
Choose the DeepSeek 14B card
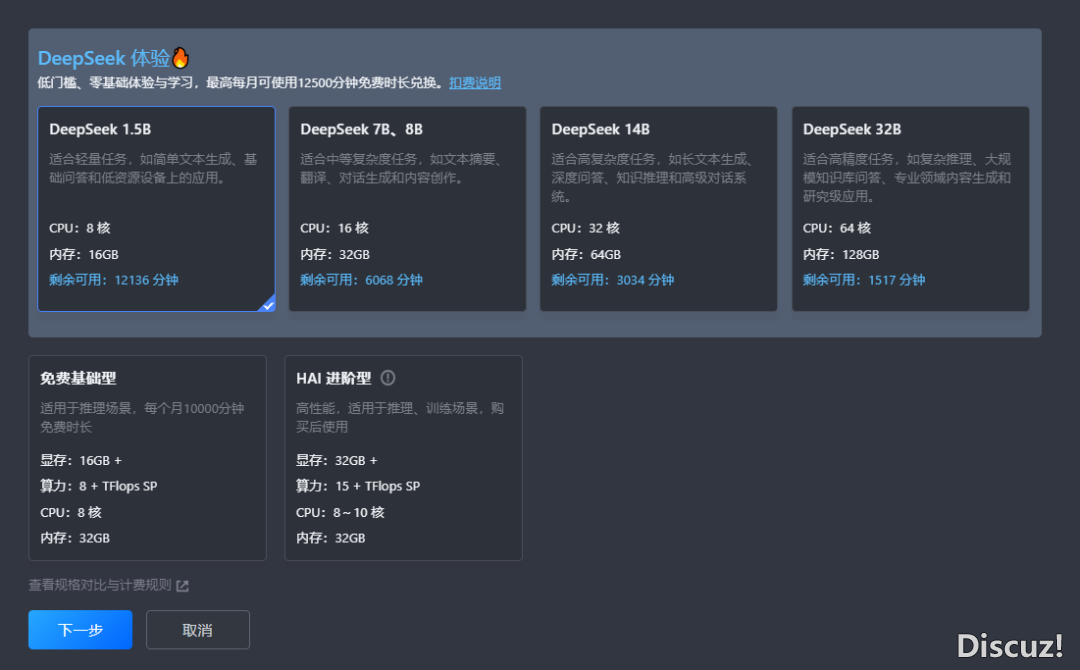[x=658, y=209]
